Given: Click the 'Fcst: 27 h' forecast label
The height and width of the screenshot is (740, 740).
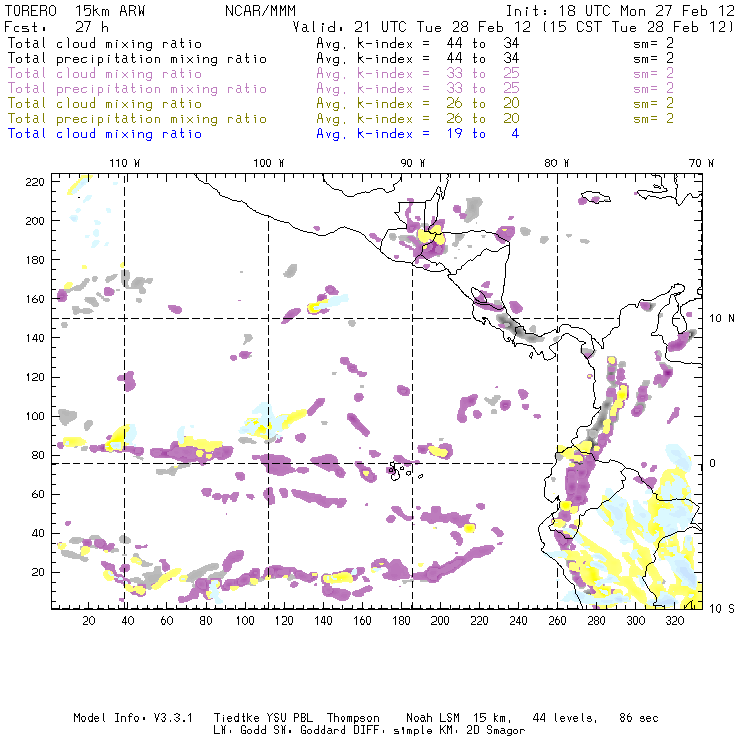Looking at the screenshot, I should coord(56,27).
